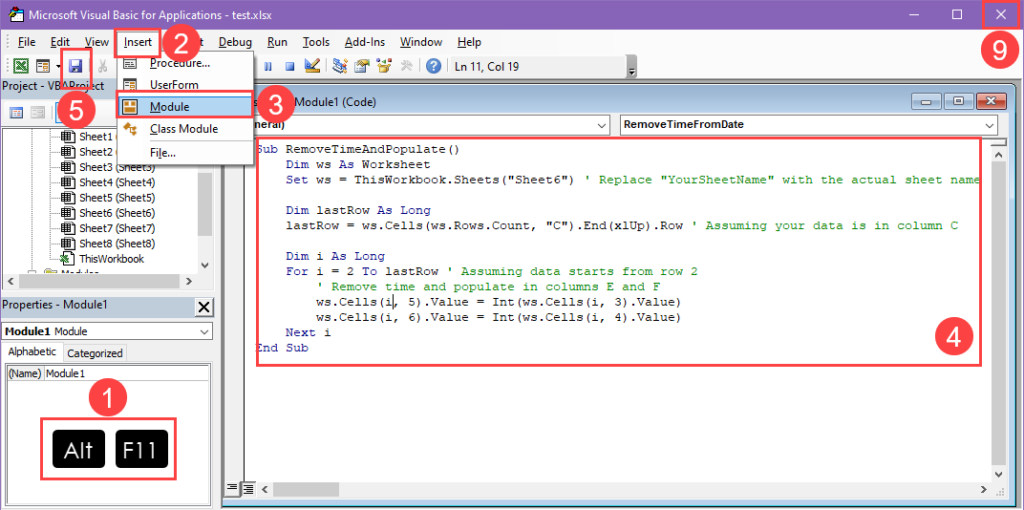1024x510 pixels.
Task: Open the File menu
Action: point(27,42)
